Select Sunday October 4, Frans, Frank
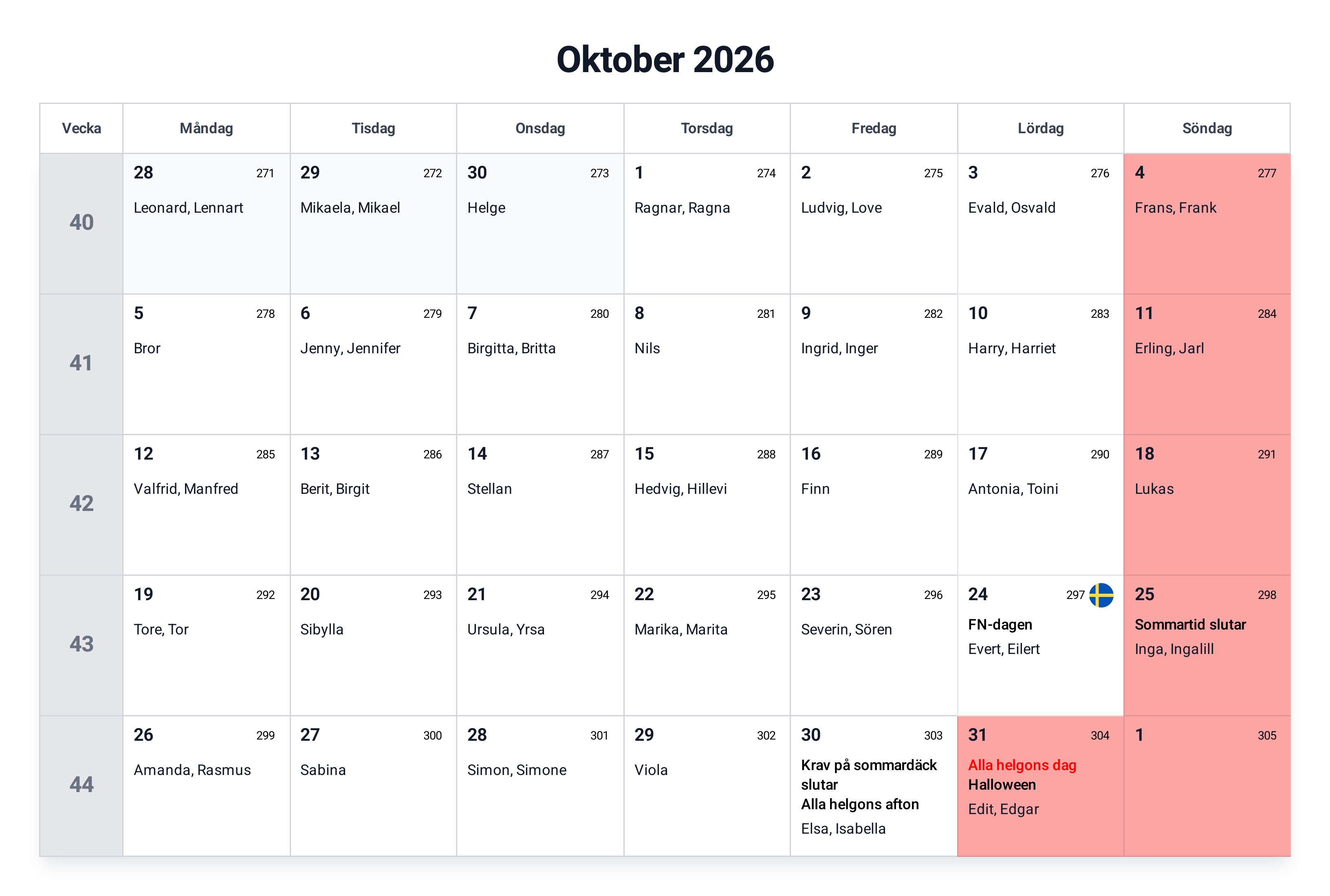 click(1207, 223)
